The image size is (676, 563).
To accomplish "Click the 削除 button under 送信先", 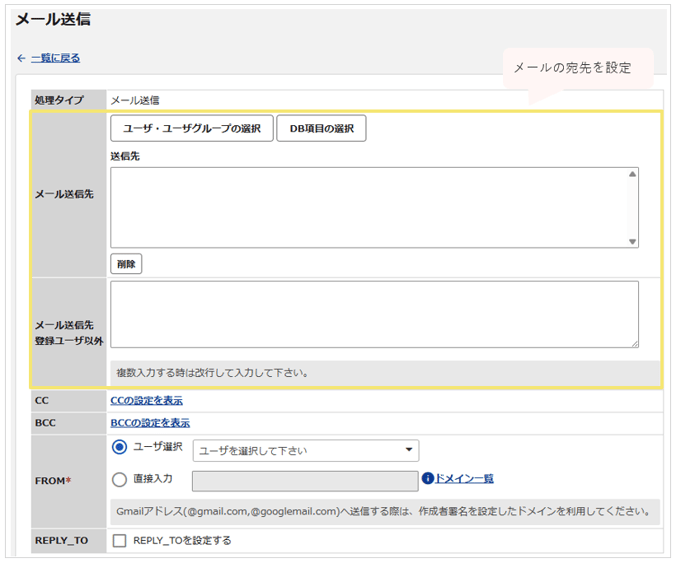I will (x=126, y=264).
